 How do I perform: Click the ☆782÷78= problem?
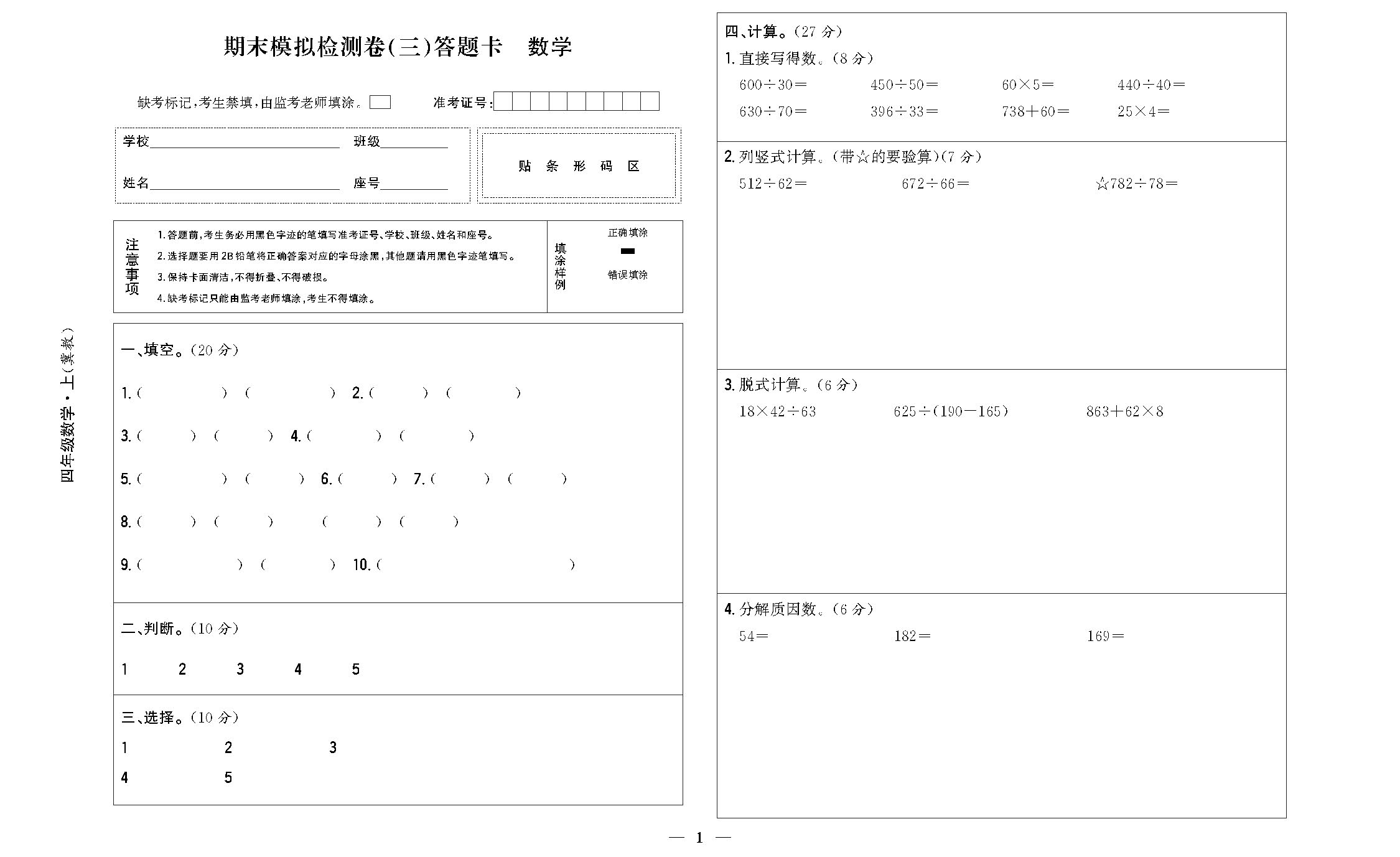point(1137,184)
